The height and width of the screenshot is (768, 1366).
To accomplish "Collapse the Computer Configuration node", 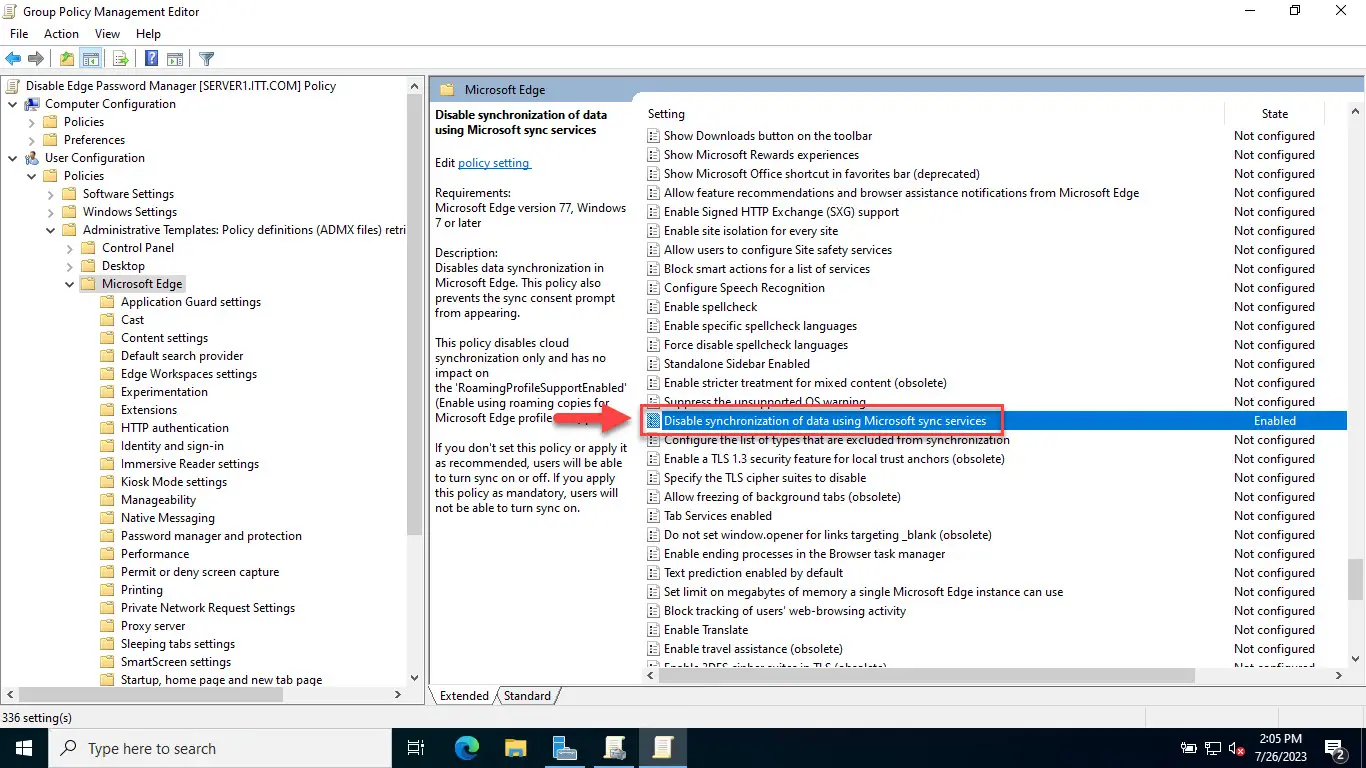I will pos(12,104).
